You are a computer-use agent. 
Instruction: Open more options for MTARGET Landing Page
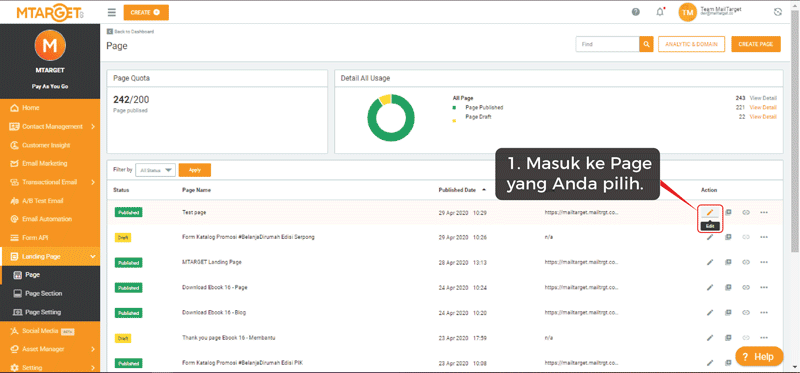click(x=764, y=262)
